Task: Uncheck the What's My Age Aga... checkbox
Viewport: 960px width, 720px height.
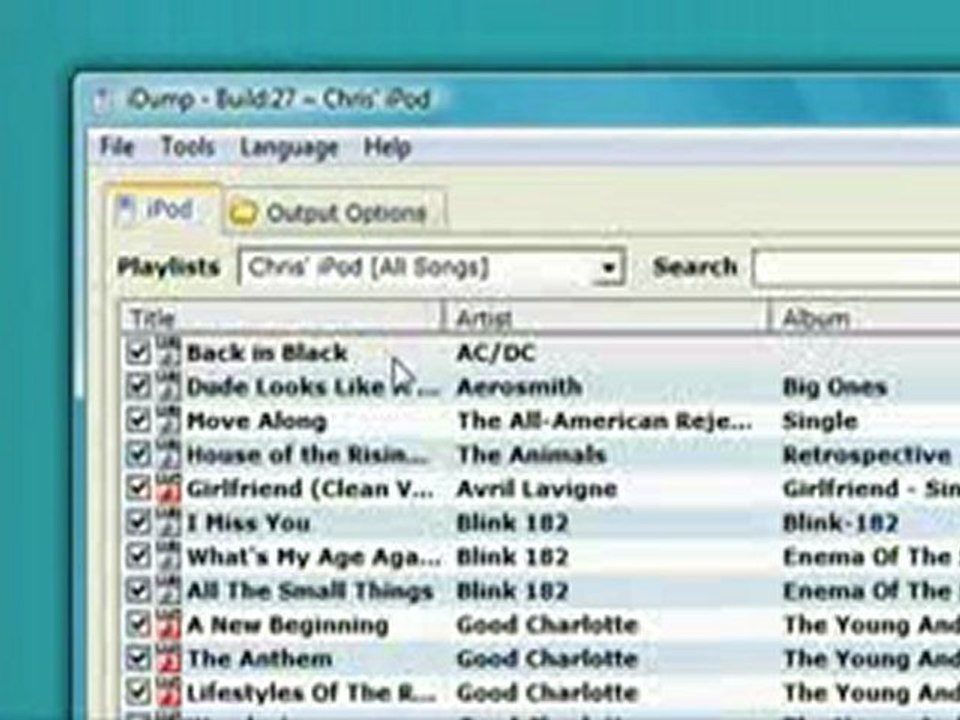Action: (x=138, y=557)
